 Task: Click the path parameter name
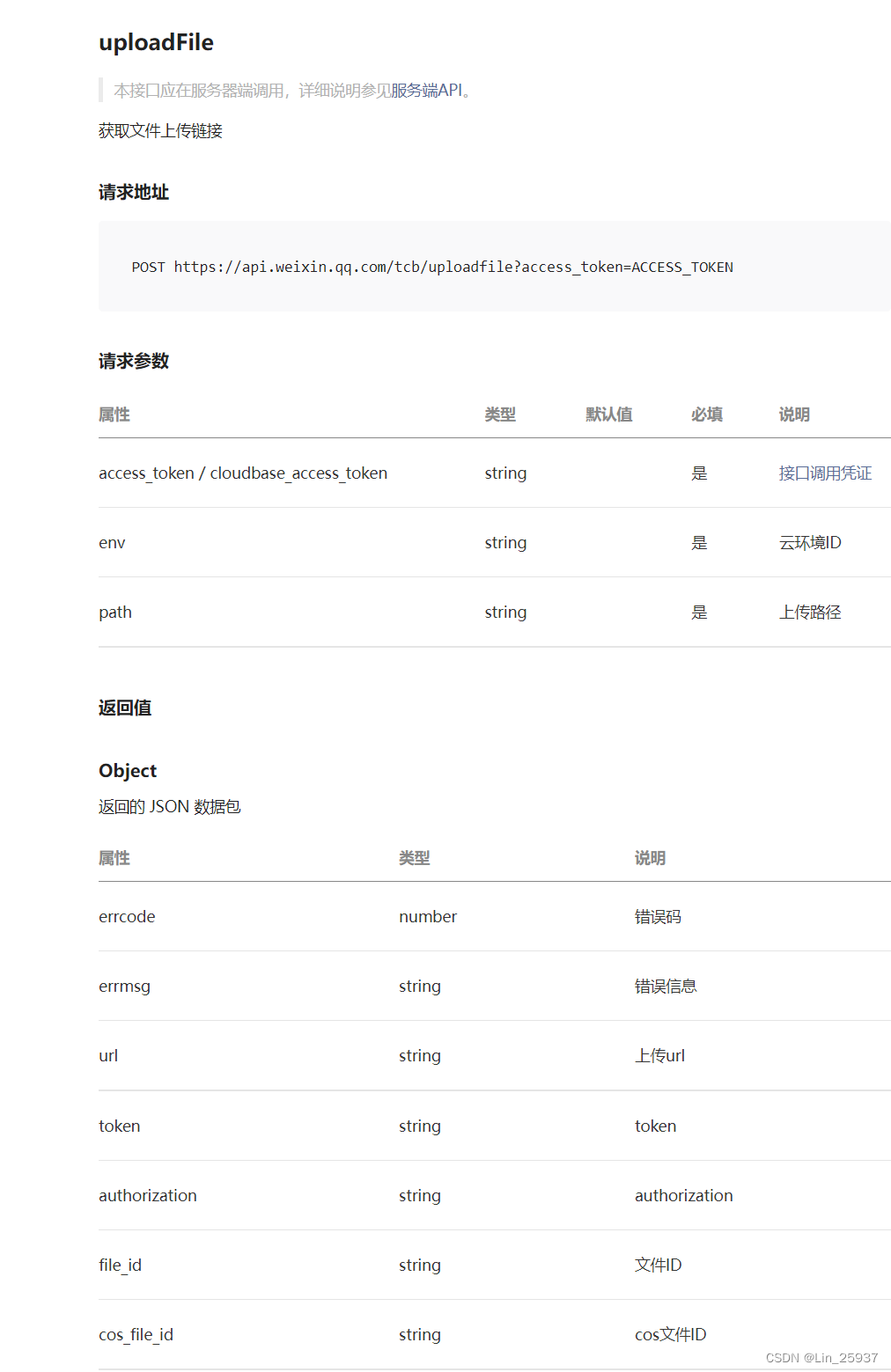coord(115,613)
